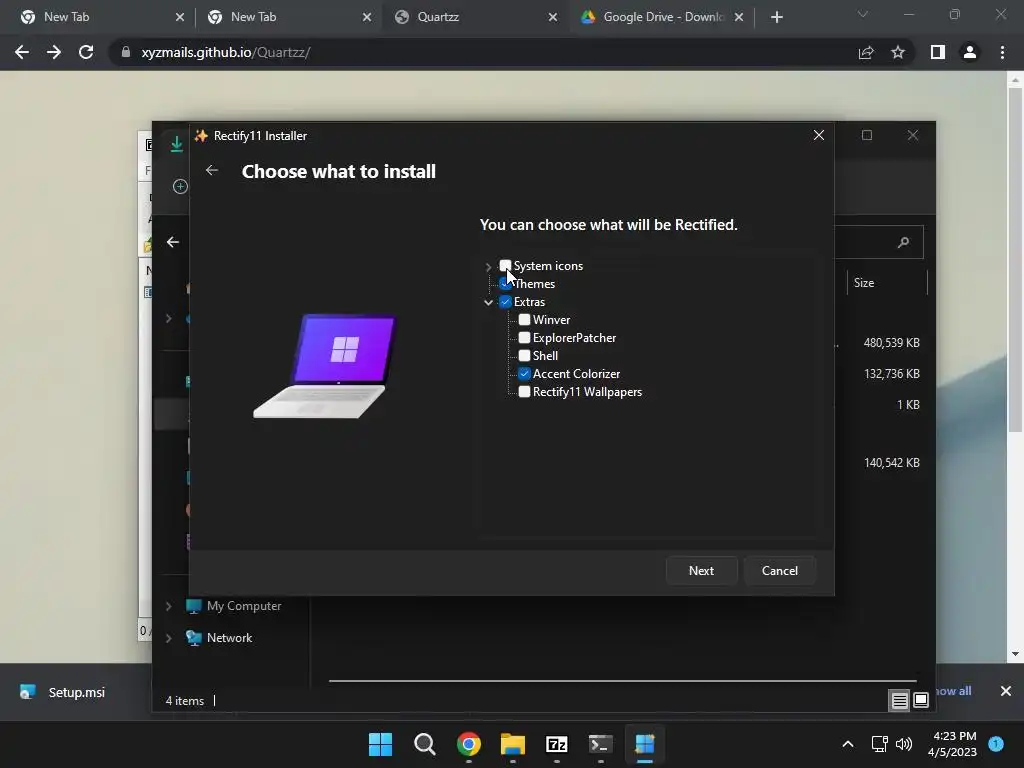Close the Google Drive tab
Image resolution: width=1024 pixels, height=768 pixels.
click(739, 17)
